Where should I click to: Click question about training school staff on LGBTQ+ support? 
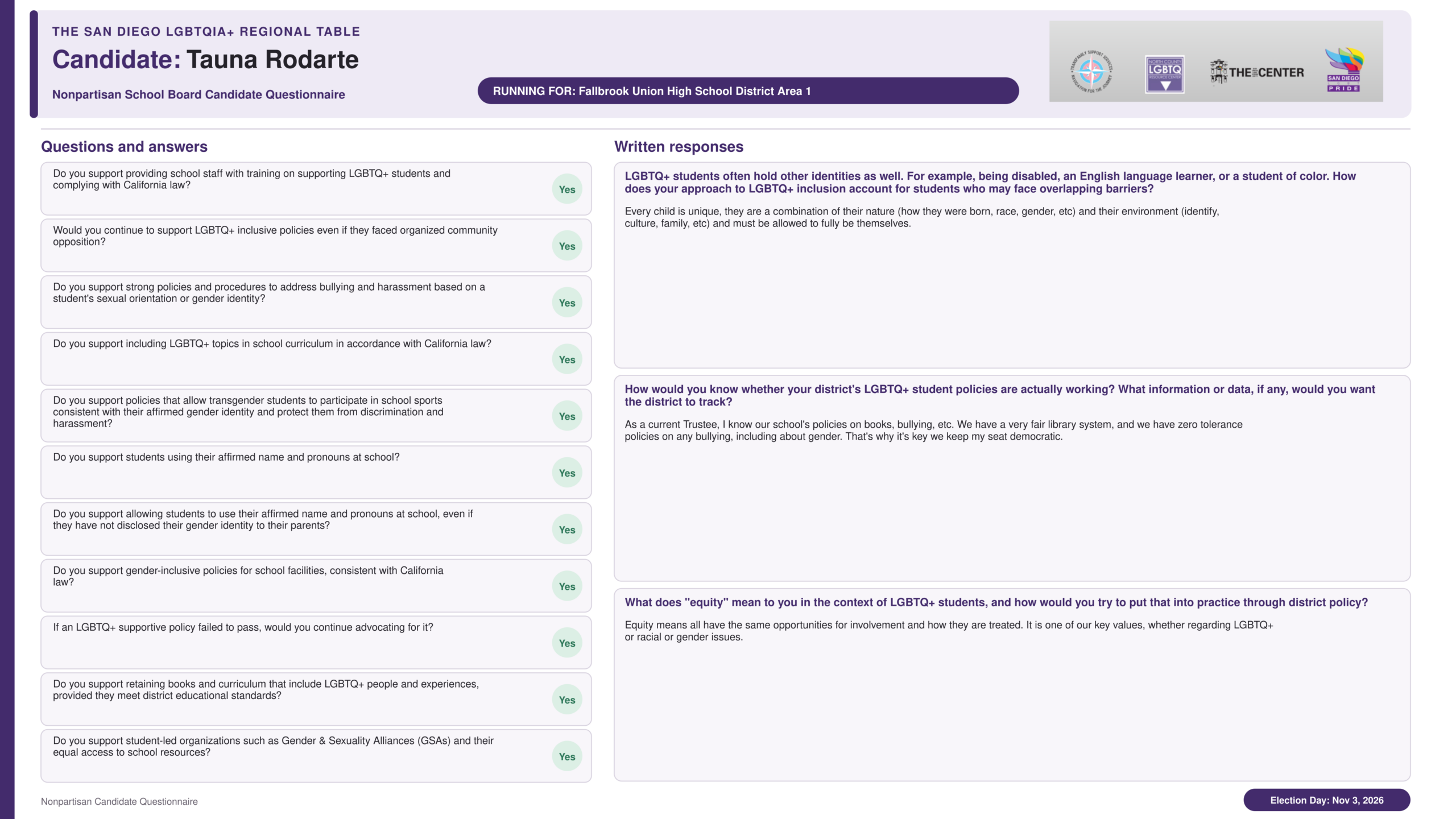(x=251, y=179)
